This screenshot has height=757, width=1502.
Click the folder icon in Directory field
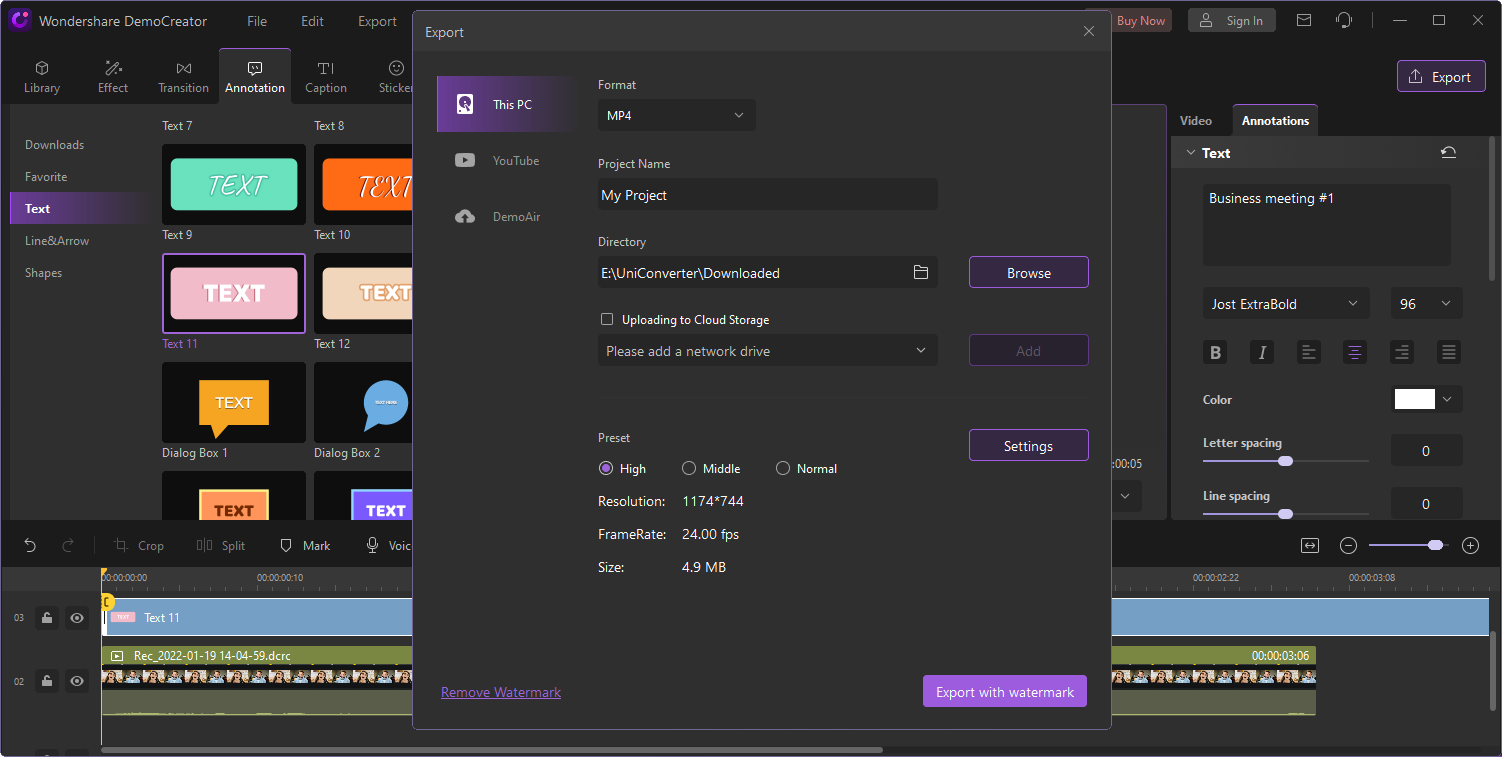pos(921,273)
